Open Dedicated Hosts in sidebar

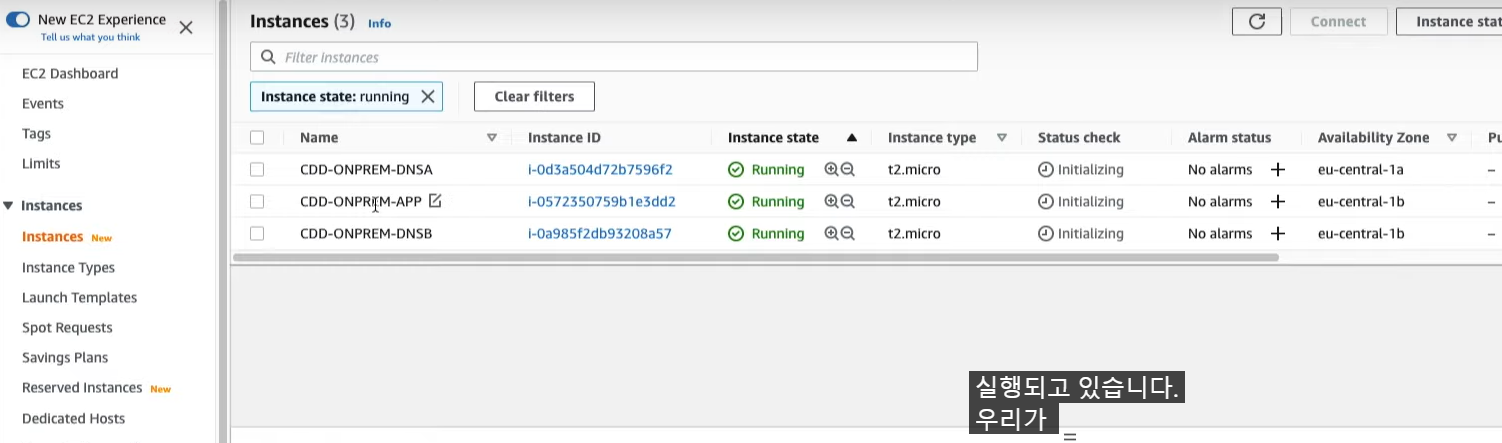coord(73,418)
